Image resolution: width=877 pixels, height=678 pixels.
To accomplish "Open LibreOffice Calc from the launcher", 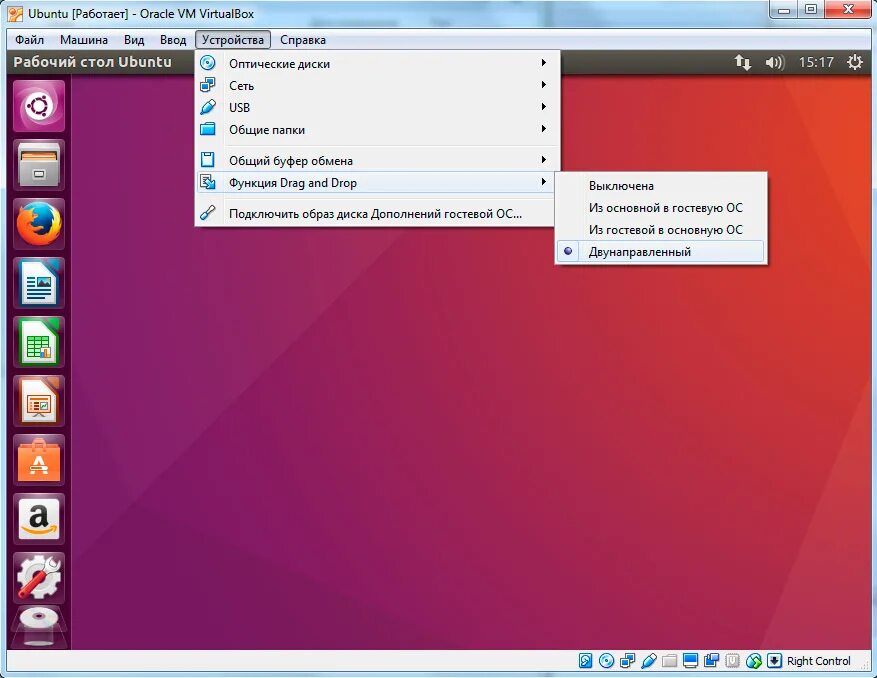I will [x=39, y=342].
